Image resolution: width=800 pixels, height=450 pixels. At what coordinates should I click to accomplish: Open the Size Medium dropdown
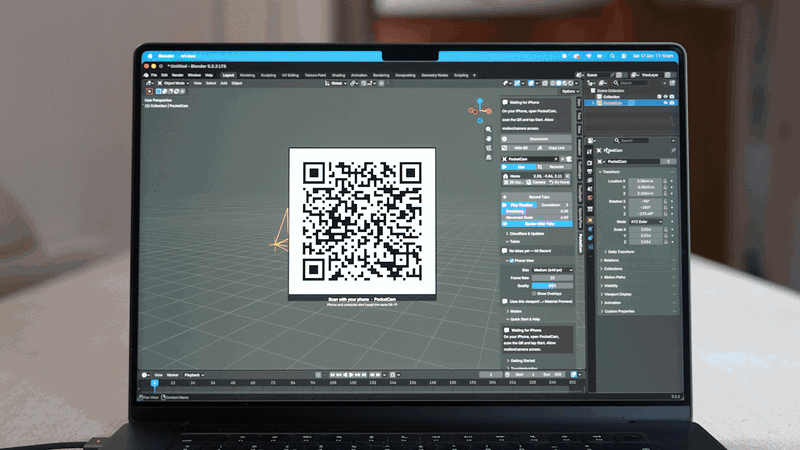pos(553,270)
